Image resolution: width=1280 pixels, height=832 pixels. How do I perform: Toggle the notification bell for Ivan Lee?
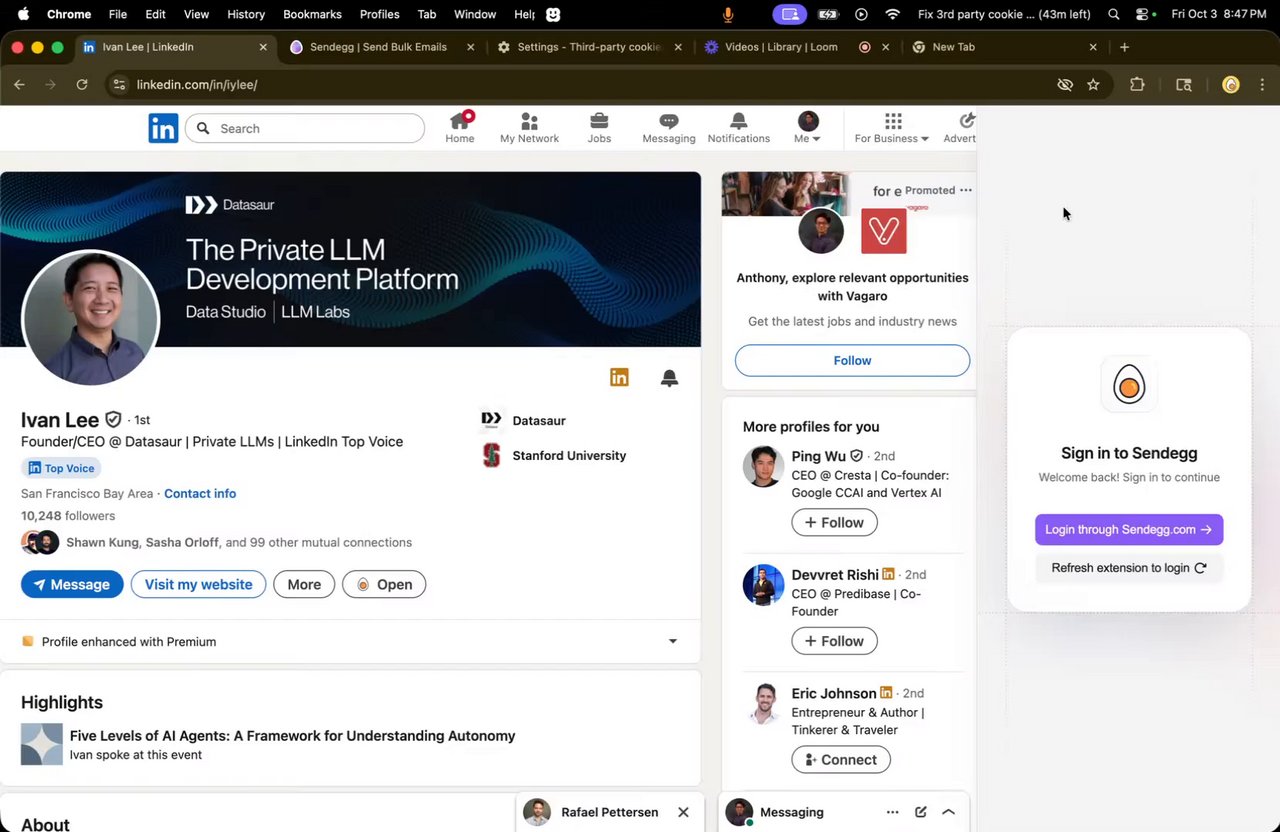670,377
